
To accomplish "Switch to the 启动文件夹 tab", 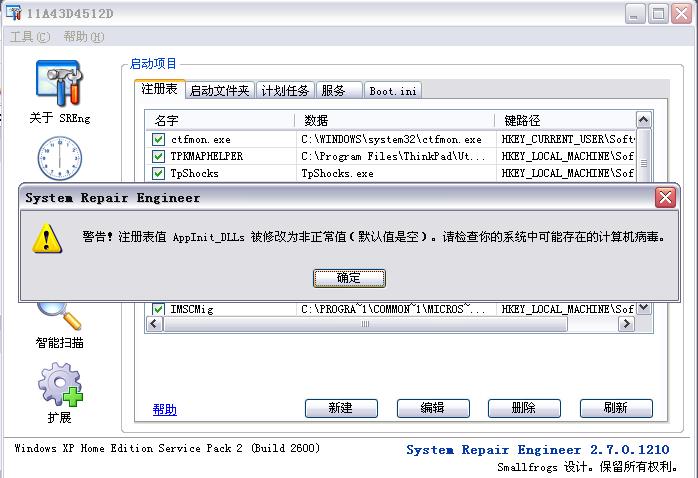I will (x=219, y=90).
